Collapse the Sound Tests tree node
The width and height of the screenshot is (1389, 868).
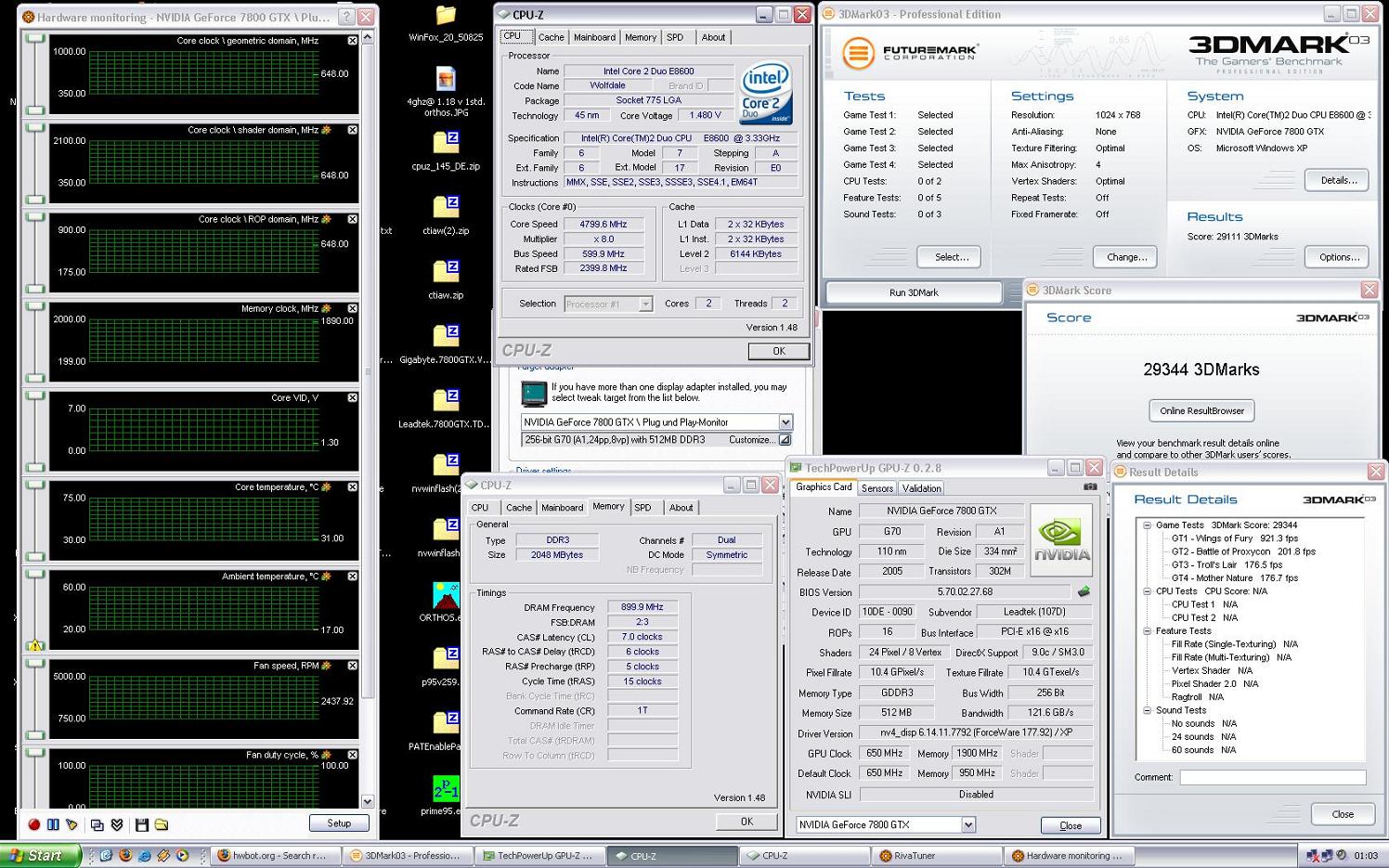coord(1147,710)
